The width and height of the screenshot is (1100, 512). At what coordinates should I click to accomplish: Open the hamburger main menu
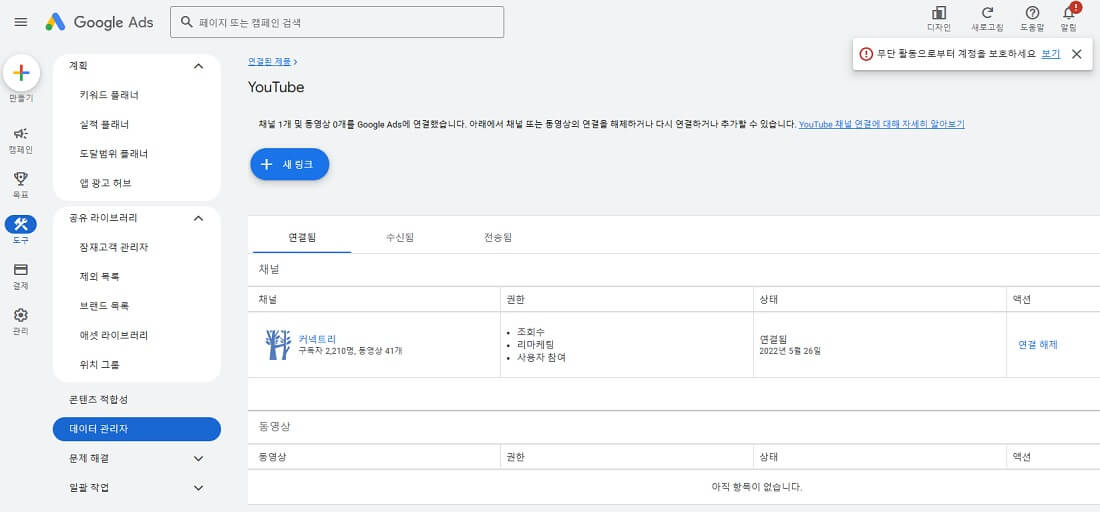click(21, 22)
